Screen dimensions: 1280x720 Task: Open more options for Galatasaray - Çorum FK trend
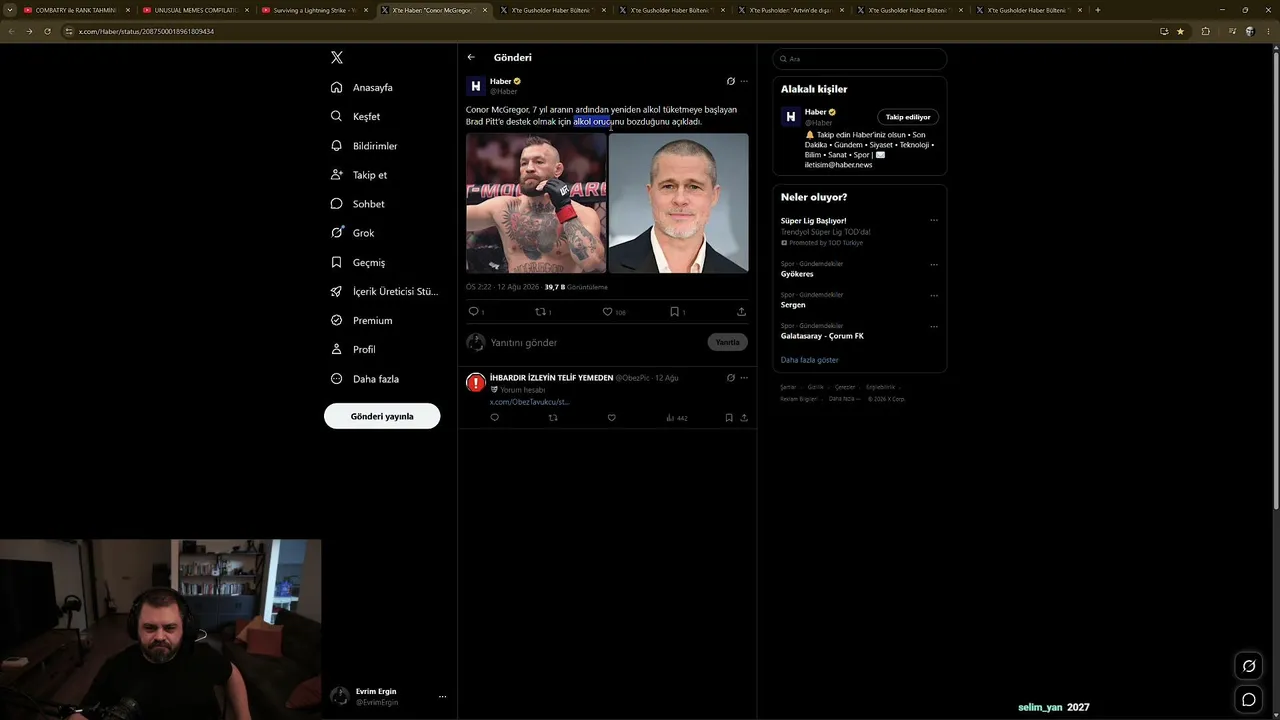tap(934, 327)
